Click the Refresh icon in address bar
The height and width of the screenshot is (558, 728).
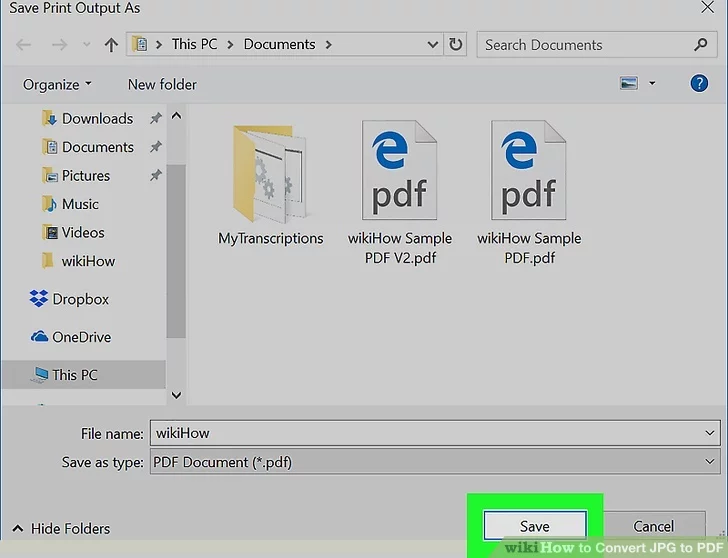pos(456,45)
